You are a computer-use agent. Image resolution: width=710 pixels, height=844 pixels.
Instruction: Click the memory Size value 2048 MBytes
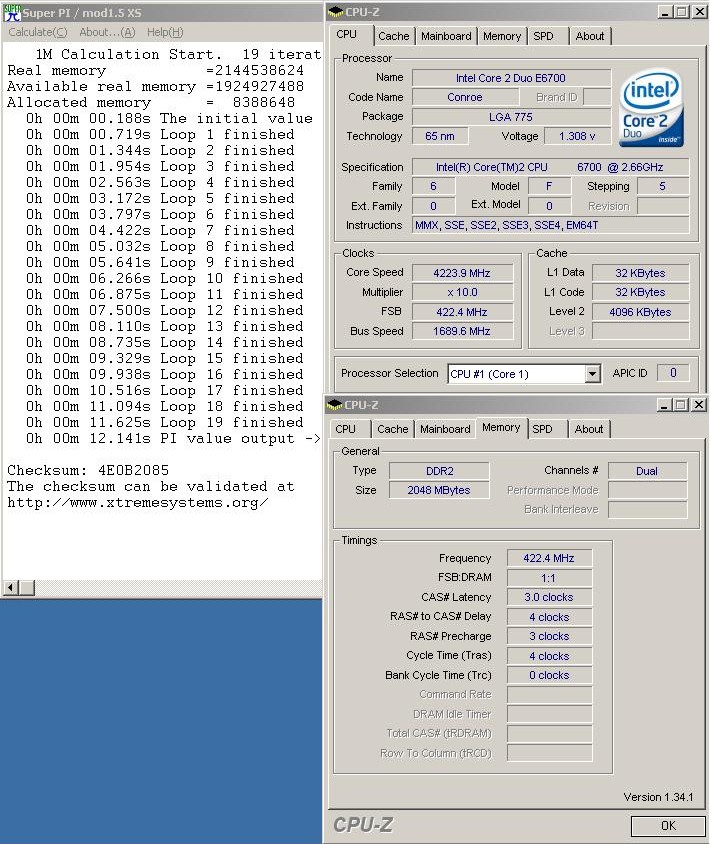click(439, 490)
